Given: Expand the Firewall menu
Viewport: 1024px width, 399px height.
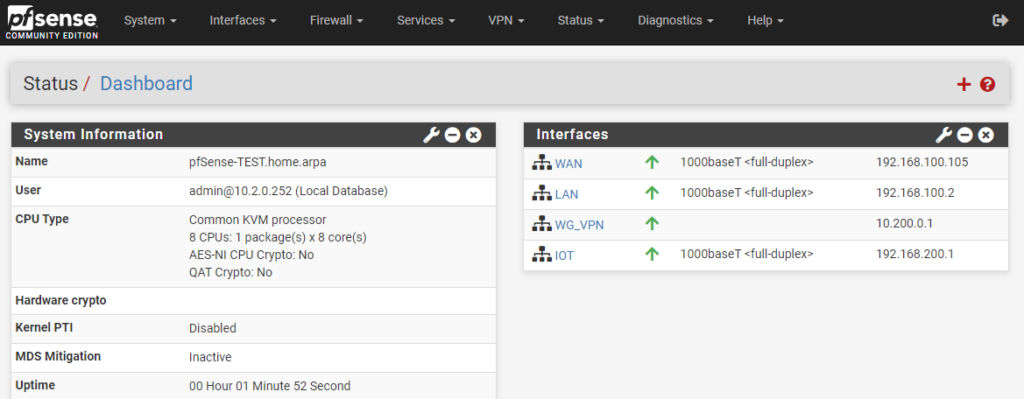Looking at the screenshot, I should [x=336, y=20].
